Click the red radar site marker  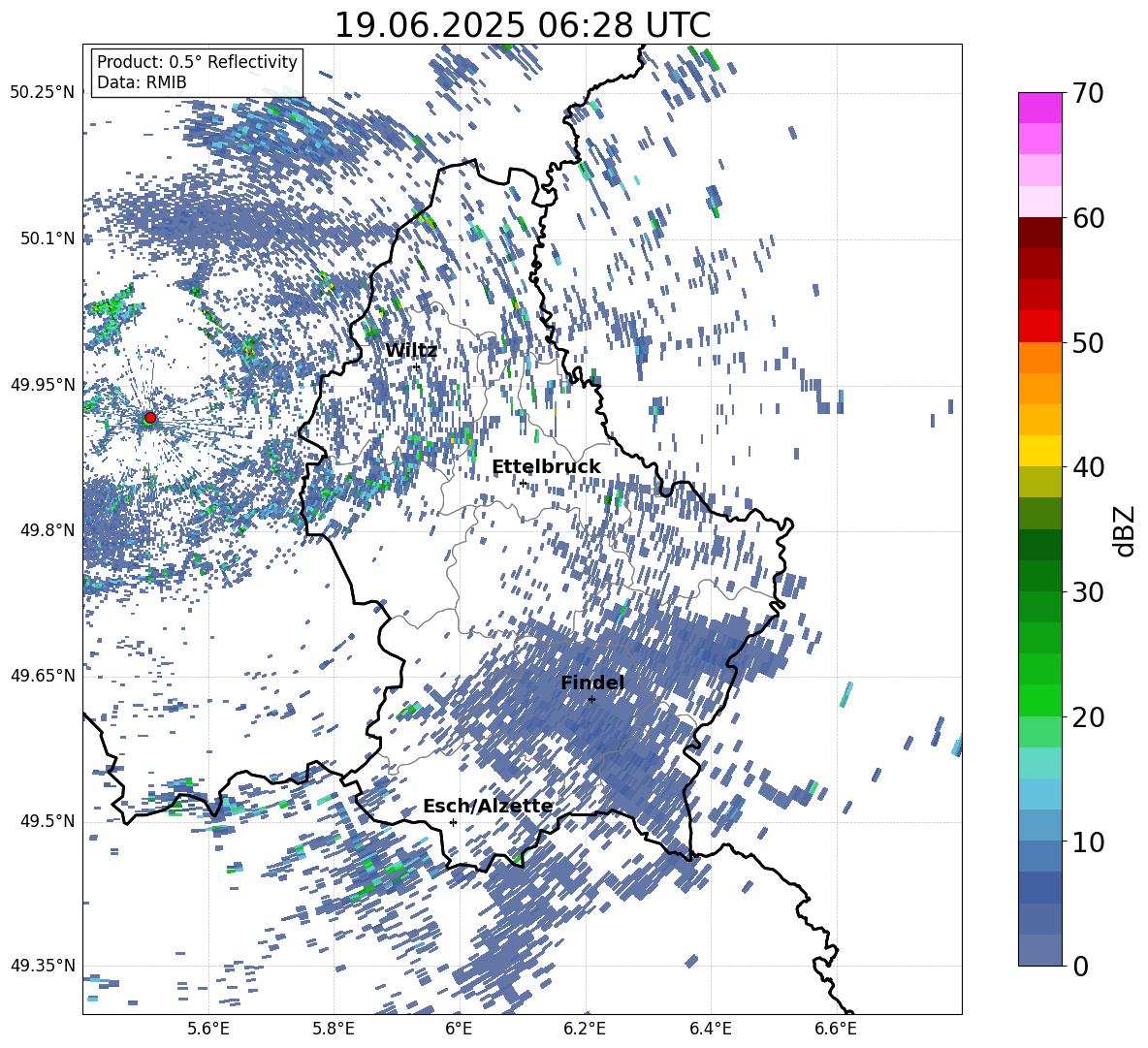click(150, 418)
